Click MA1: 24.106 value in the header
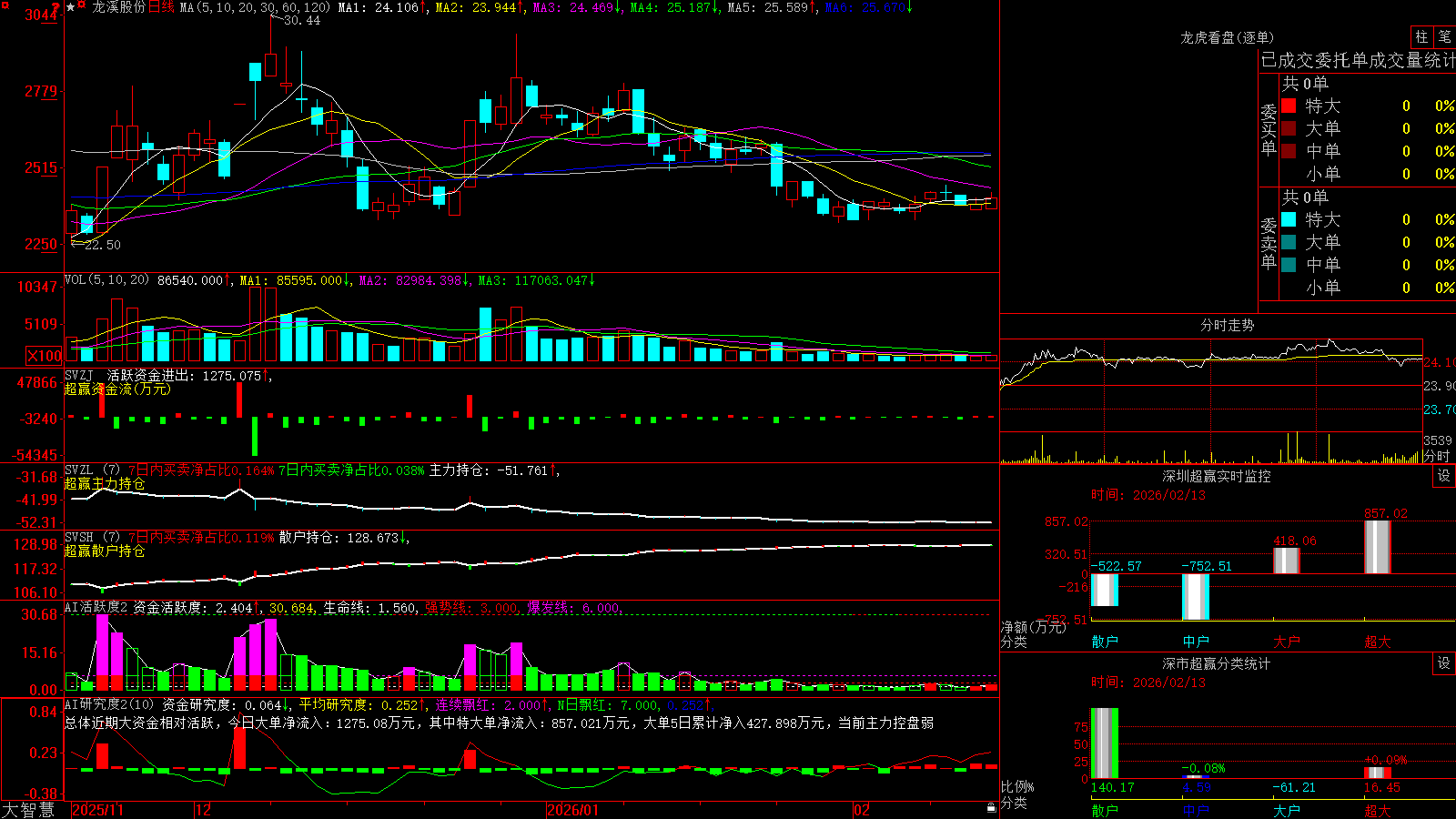Screen dimensions: 1456x819 (x=379, y=7)
